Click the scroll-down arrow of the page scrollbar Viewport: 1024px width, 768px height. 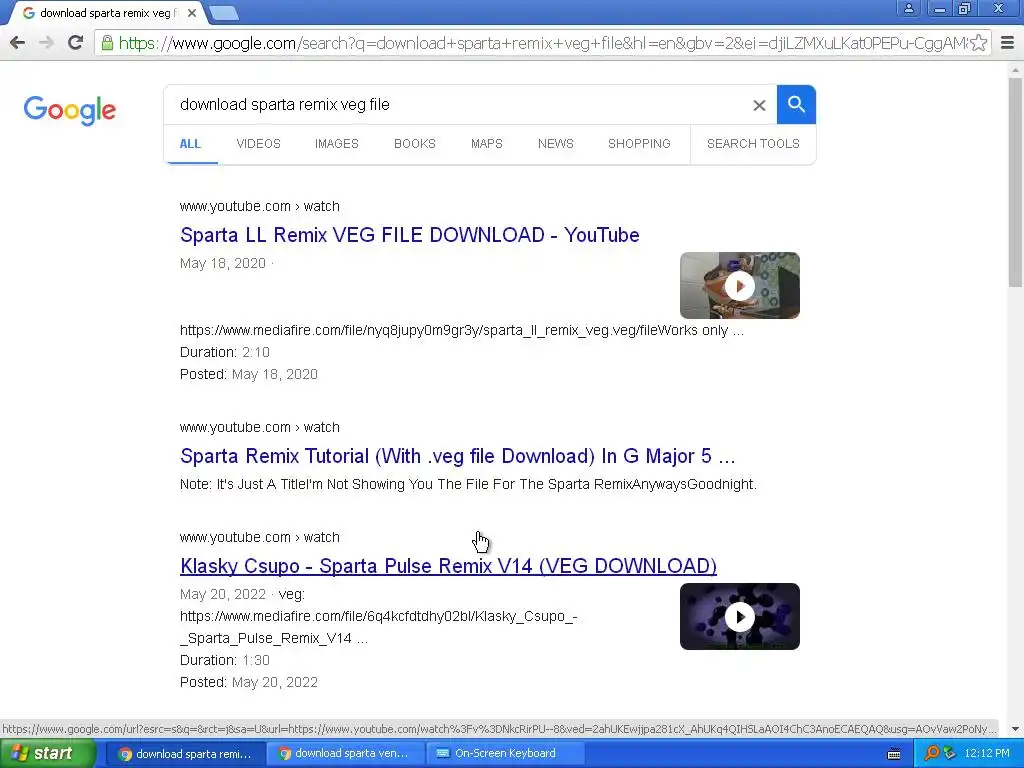coord(1016,729)
